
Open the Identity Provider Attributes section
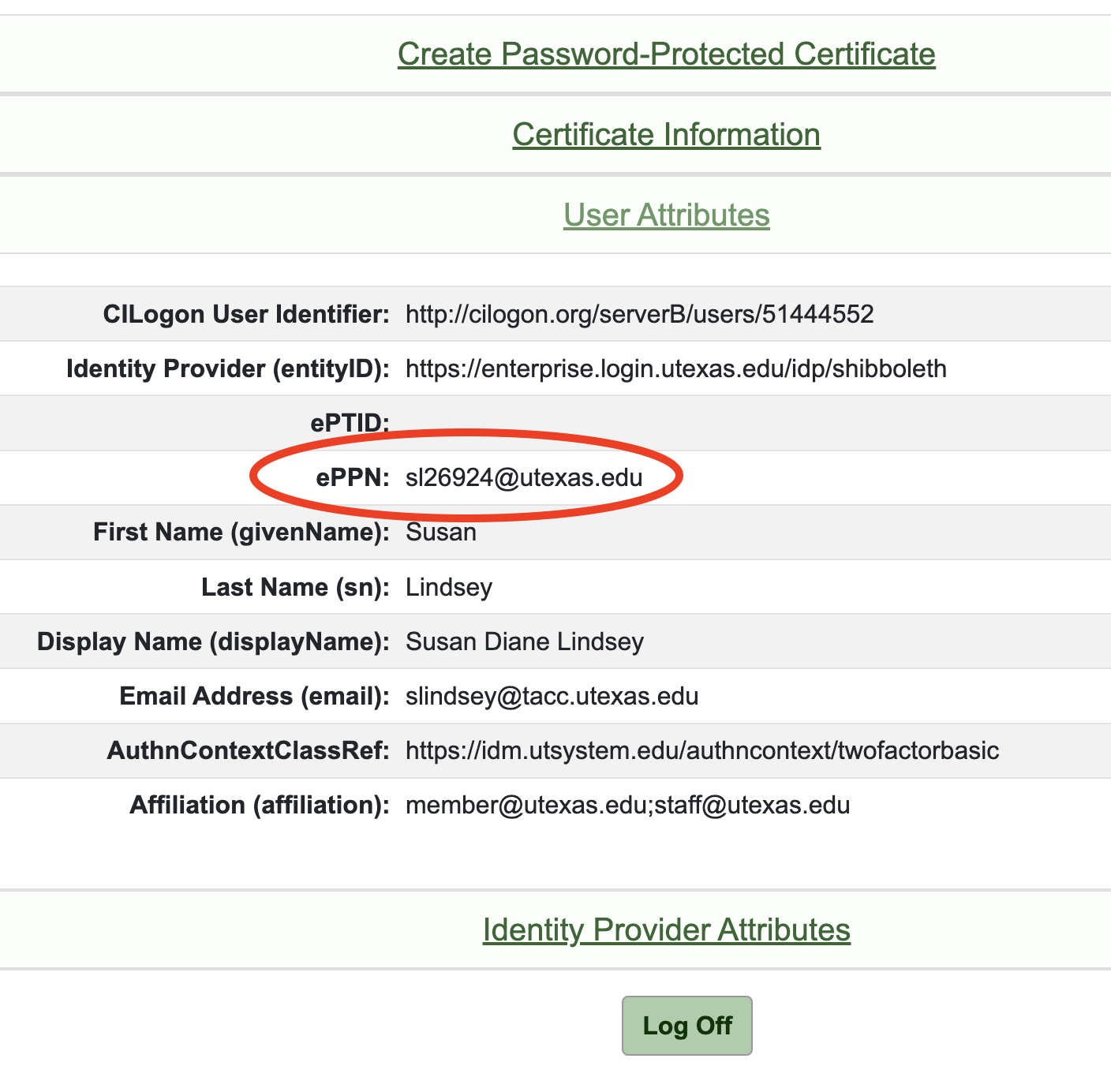[666, 930]
